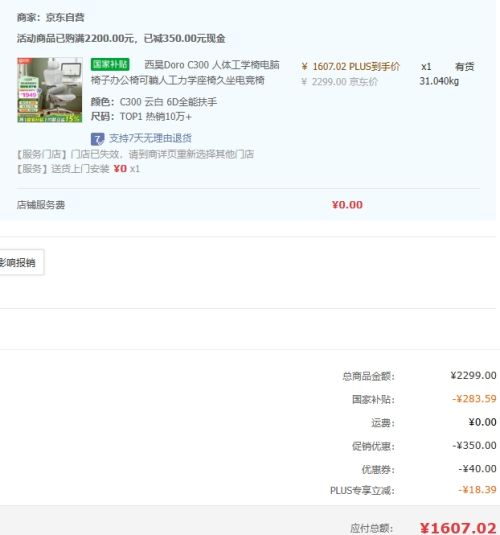Click the 促销优惠 -¥350.00 amount
The width and height of the screenshot is (500, 535).
[x=474, y=446]
